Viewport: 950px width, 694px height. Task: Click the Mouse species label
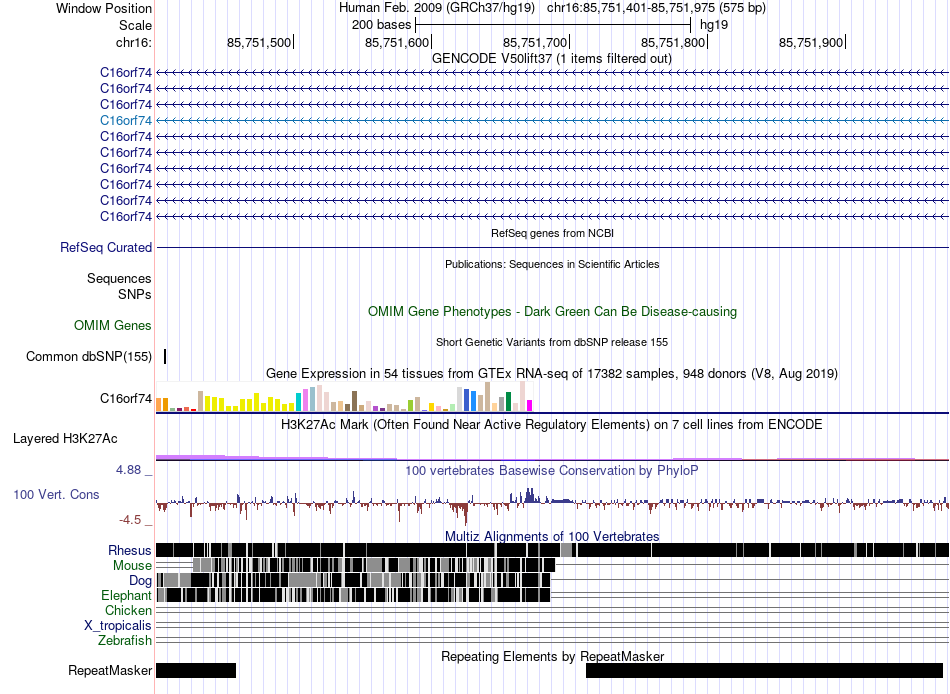point(132,566)
